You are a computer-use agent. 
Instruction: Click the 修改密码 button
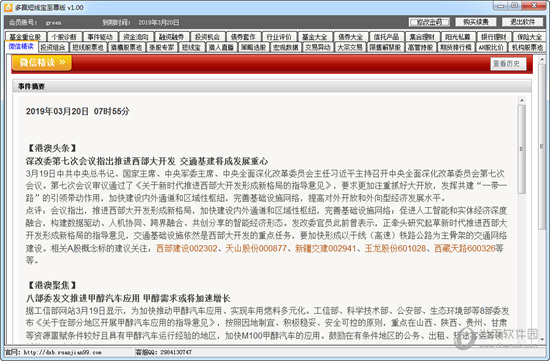click(x=429, y=22)
